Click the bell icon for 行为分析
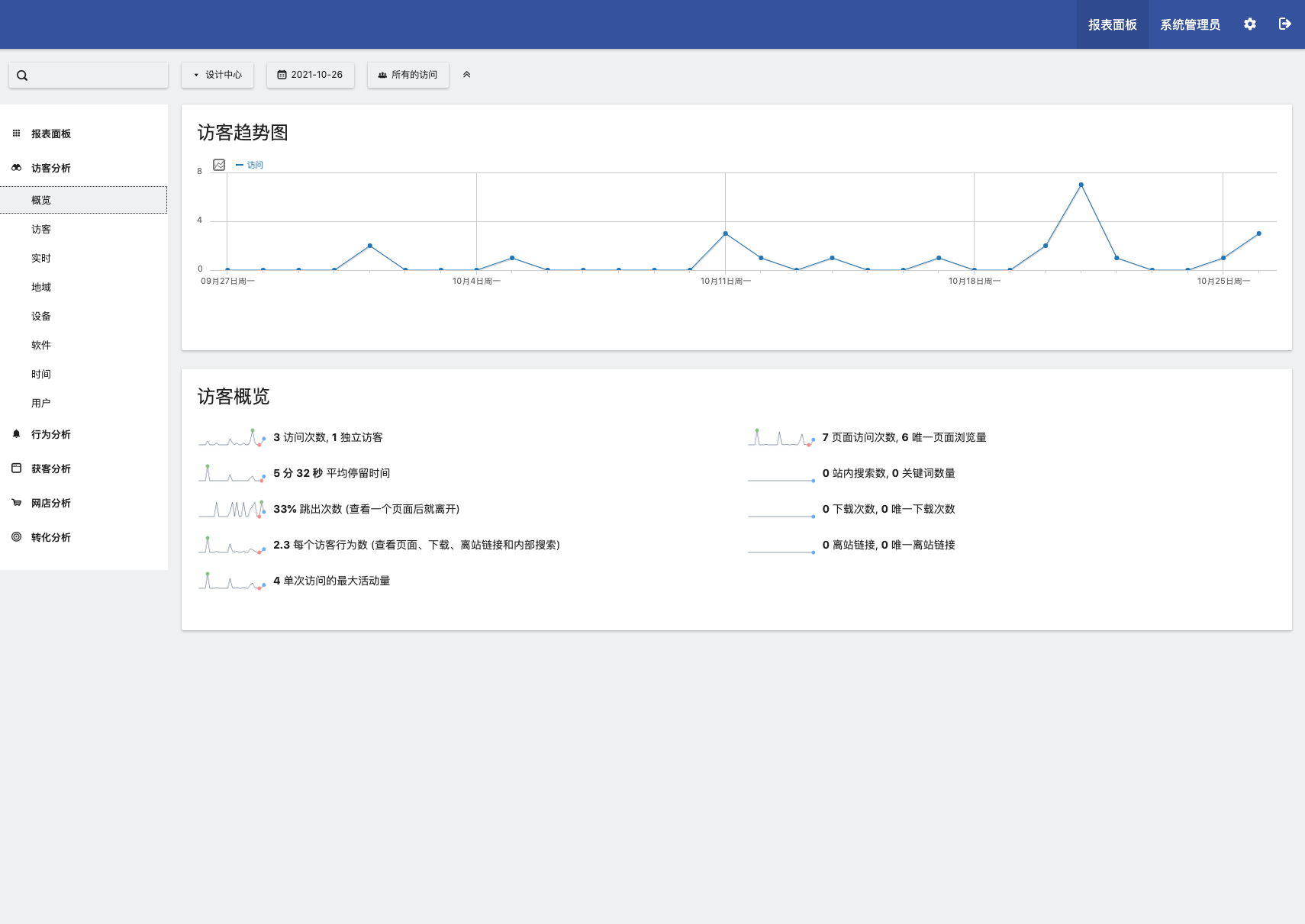The width and height of the screenshot is (1305, 924). [16, 434]
